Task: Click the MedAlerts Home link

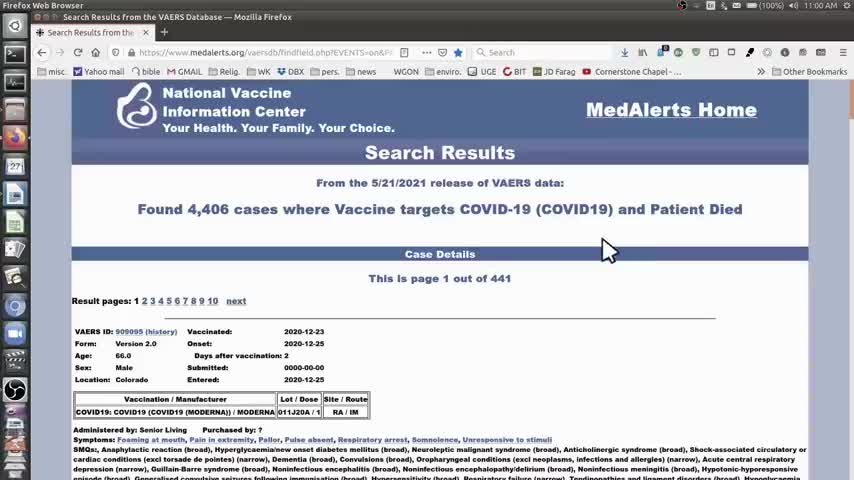Action: click(671, 110)
